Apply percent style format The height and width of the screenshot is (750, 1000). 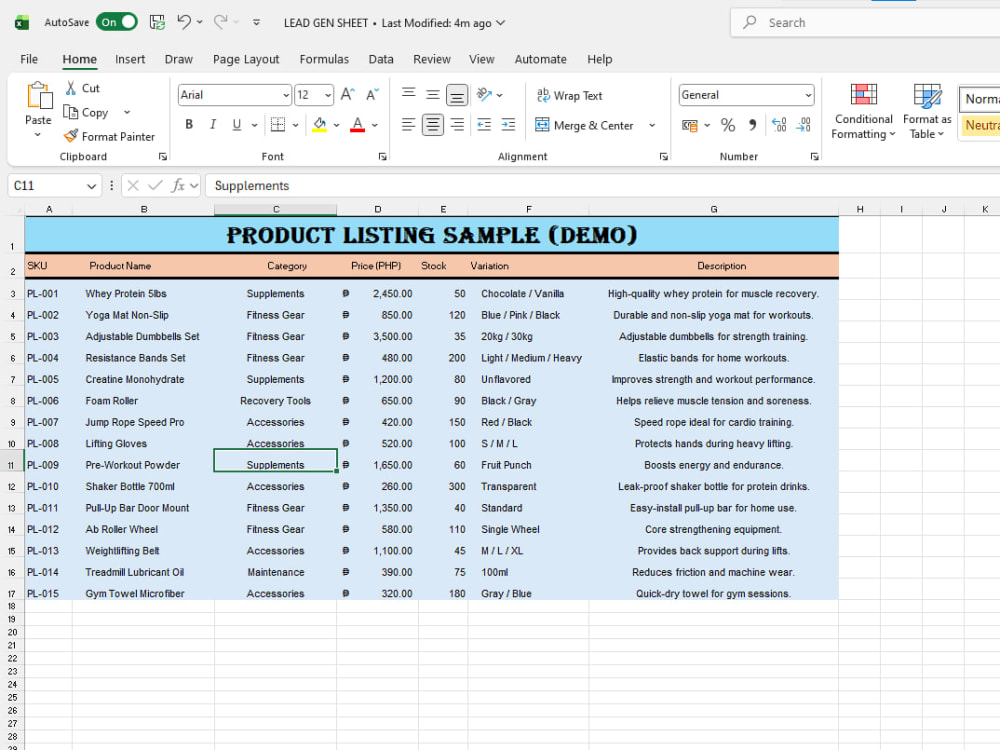[728, 125]
